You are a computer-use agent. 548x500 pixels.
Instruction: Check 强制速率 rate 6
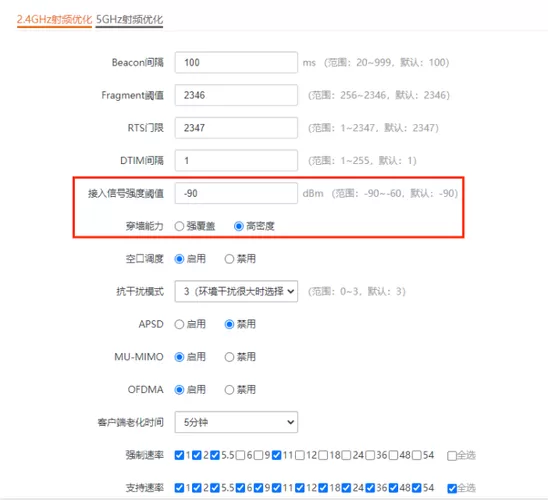(240, 455)
